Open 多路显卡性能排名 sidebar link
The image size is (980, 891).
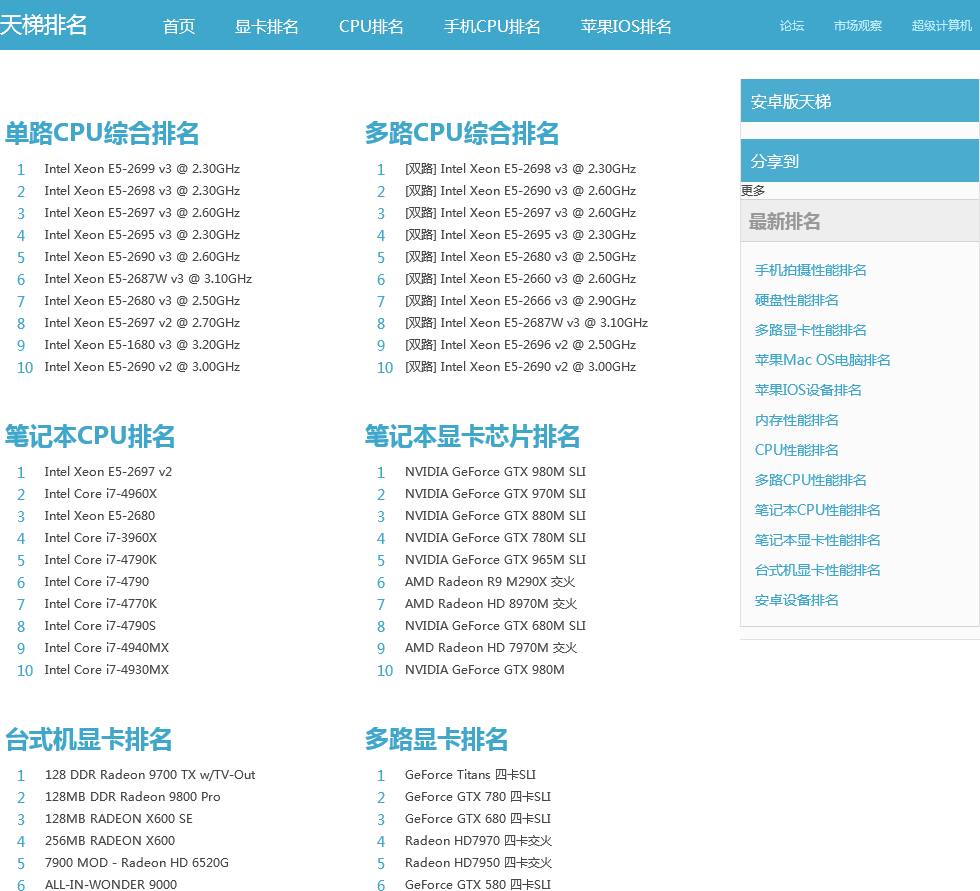811,330
